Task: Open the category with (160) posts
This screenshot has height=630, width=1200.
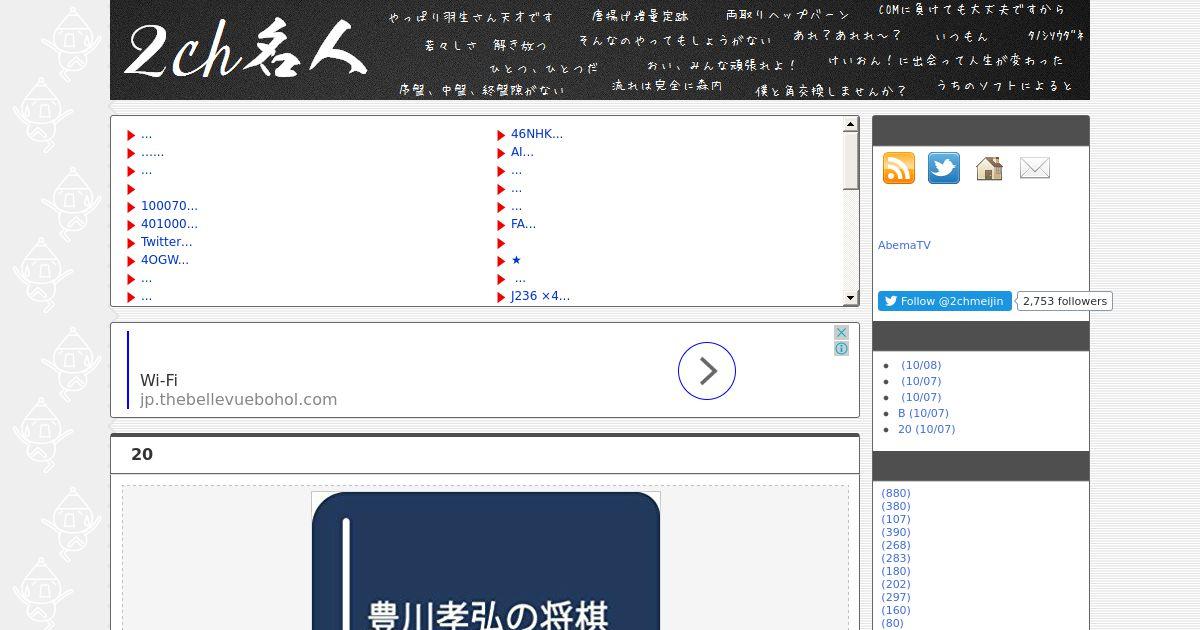Action: coord(896,610)
